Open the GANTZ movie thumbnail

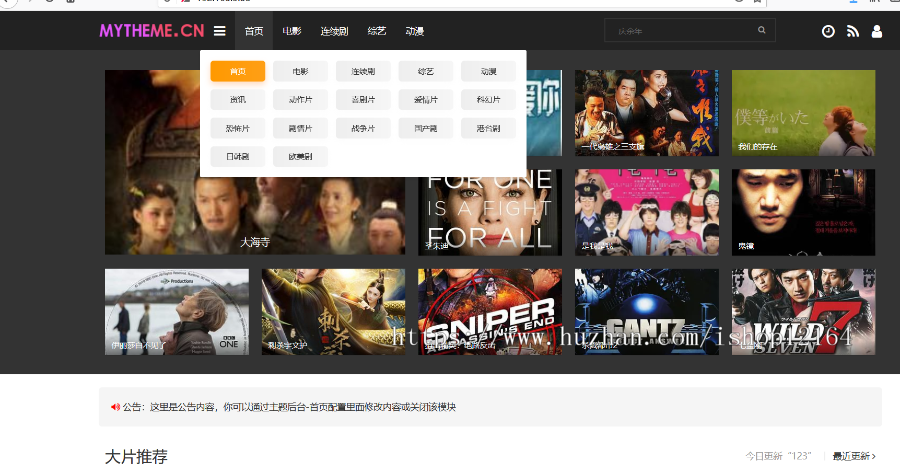(646, 312)
